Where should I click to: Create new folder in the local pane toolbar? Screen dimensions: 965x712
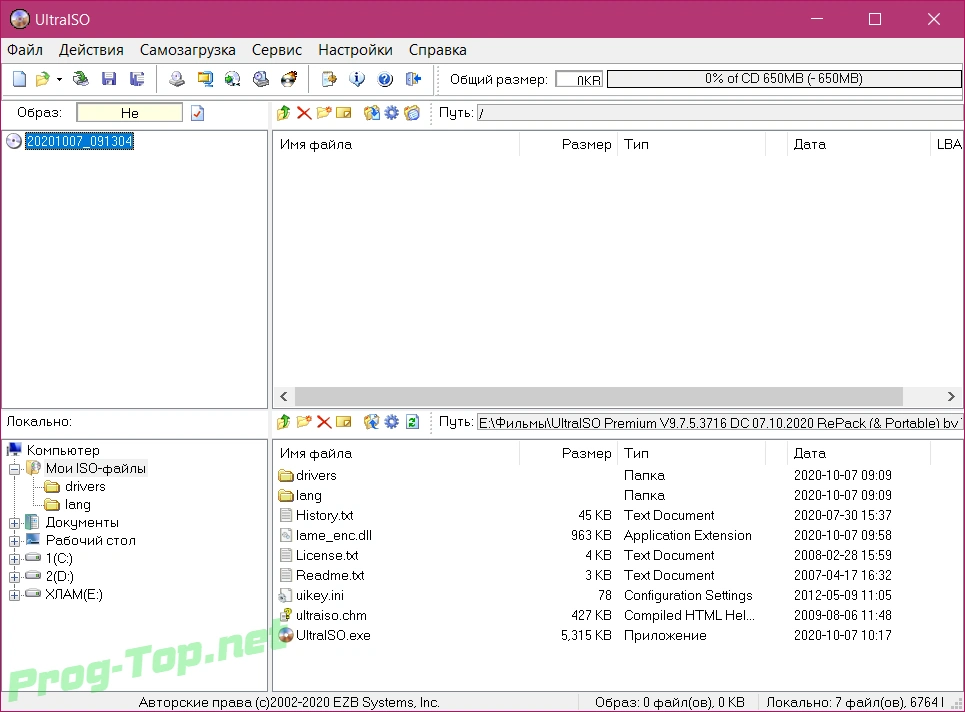[304, 422]
